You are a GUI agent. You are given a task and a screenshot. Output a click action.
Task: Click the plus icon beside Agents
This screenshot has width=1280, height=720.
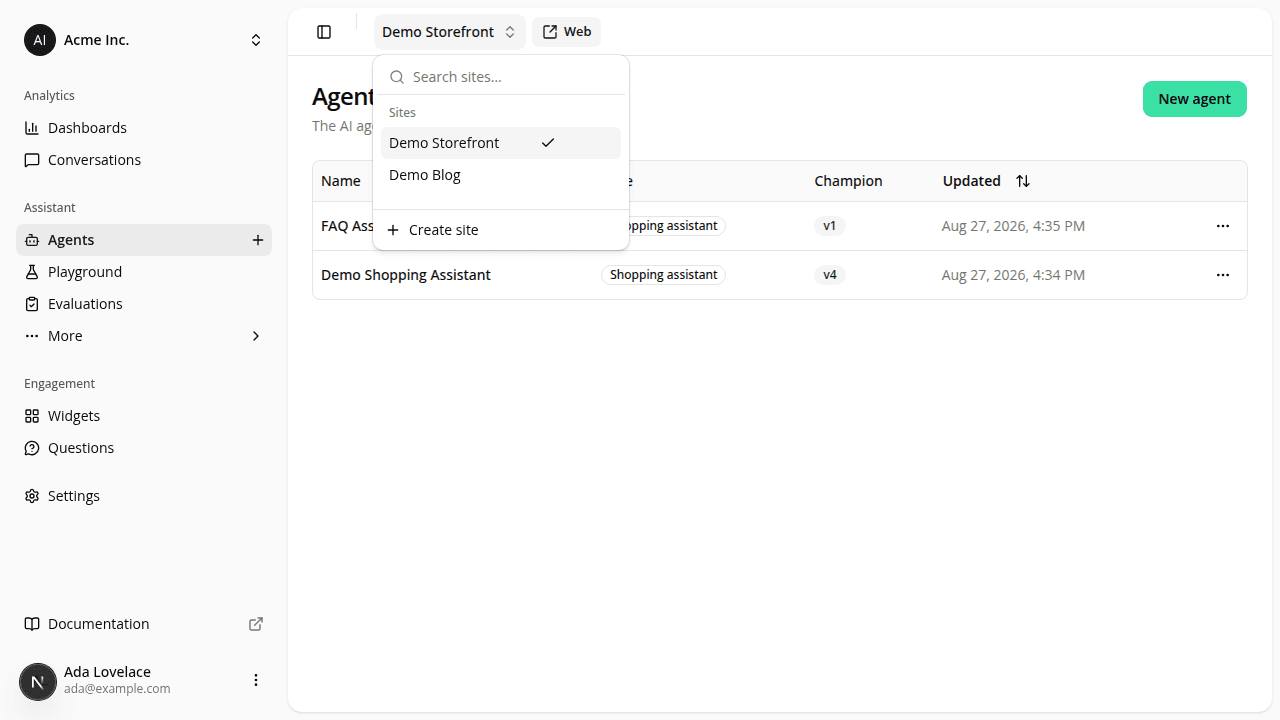[258, 240]
